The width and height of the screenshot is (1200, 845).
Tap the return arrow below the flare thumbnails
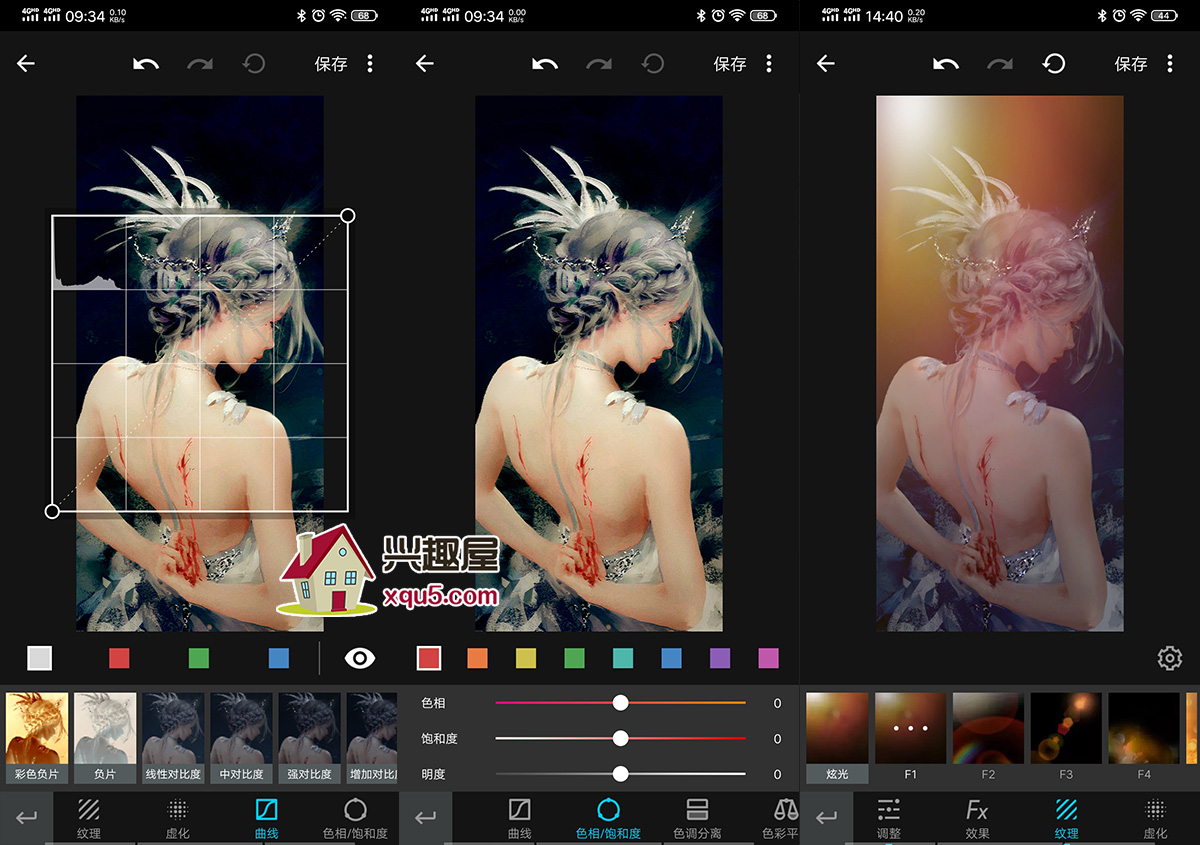pyautogui.click(x=827, y=818)
